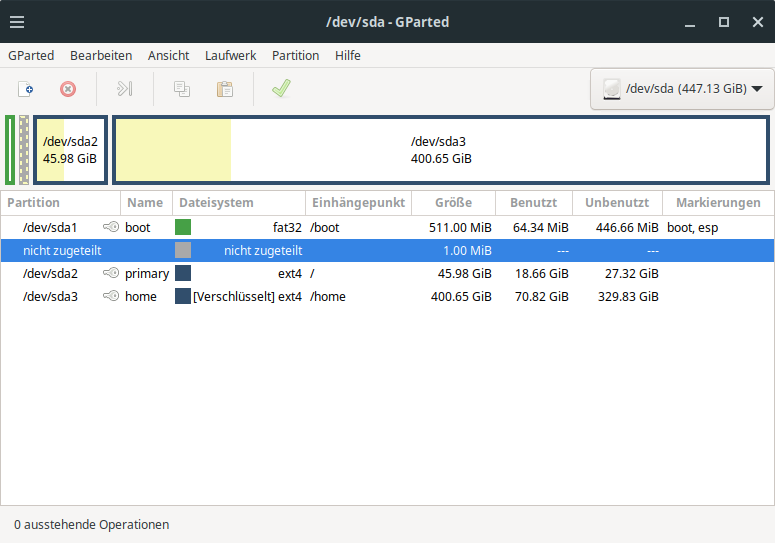This screenshot has height=543, width=775.
Task: Click the Dateisystem column header
Action: [x=237, y=203]
